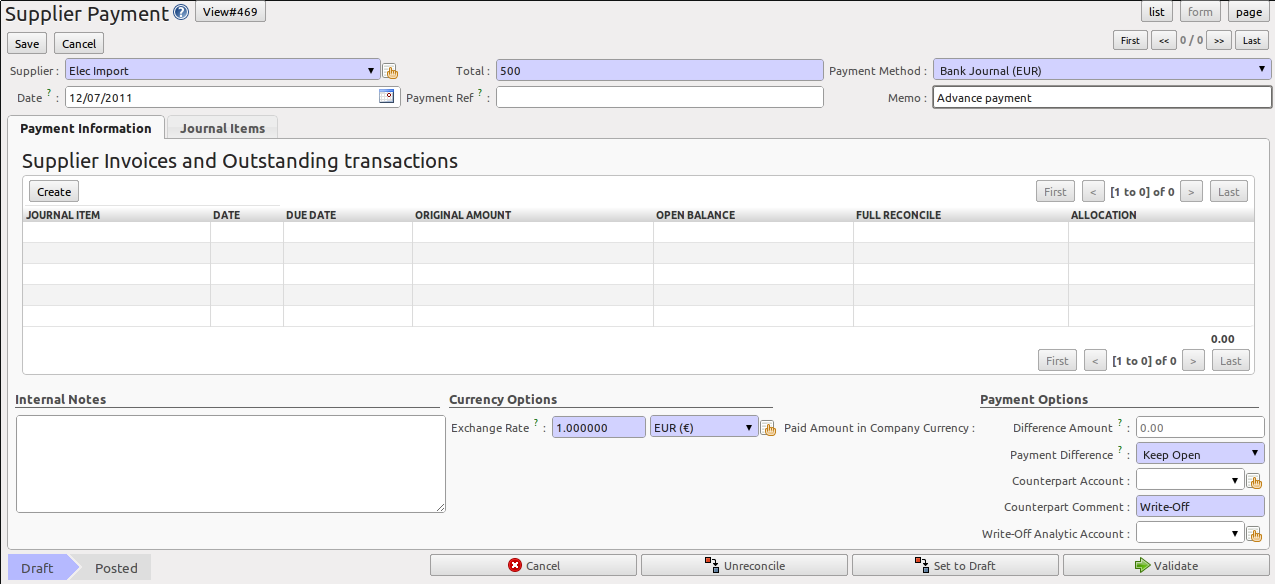The height and width of the screenshot is (584, 1275).
Task: Open Counterpart Account record icon
Action: click(1254, 481)
